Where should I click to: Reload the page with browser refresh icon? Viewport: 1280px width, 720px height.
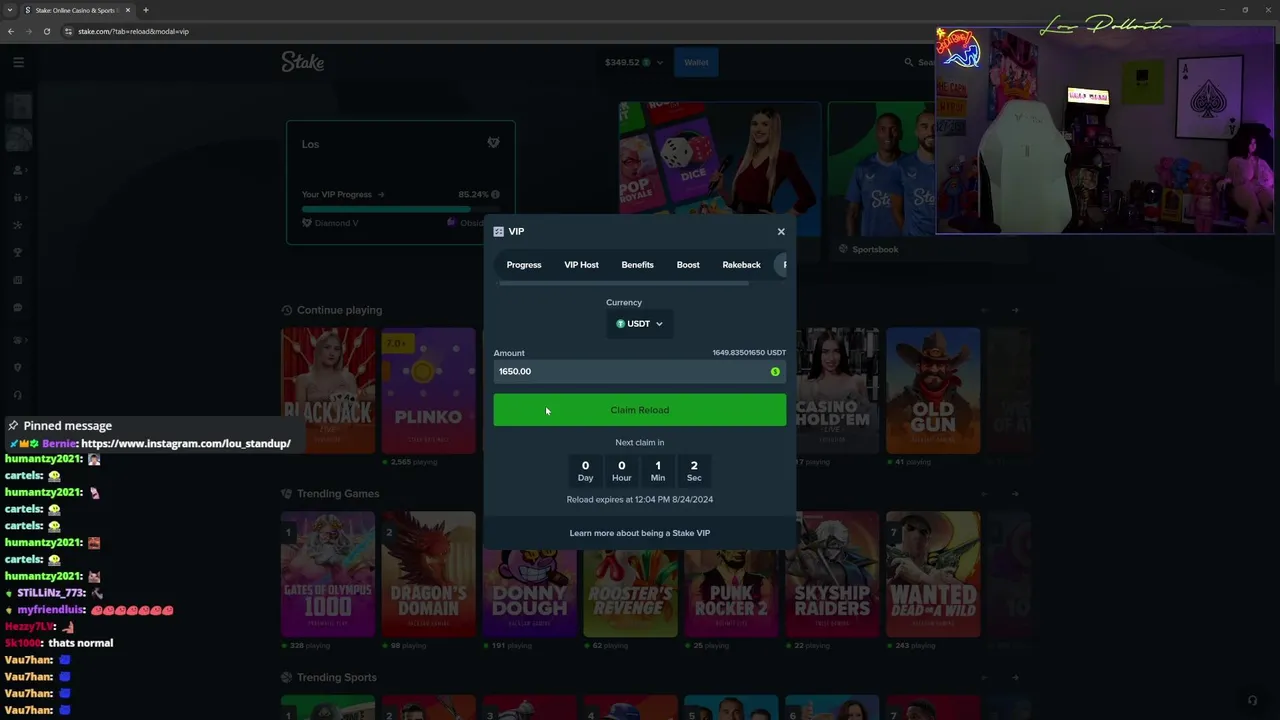tap(47, 31)
